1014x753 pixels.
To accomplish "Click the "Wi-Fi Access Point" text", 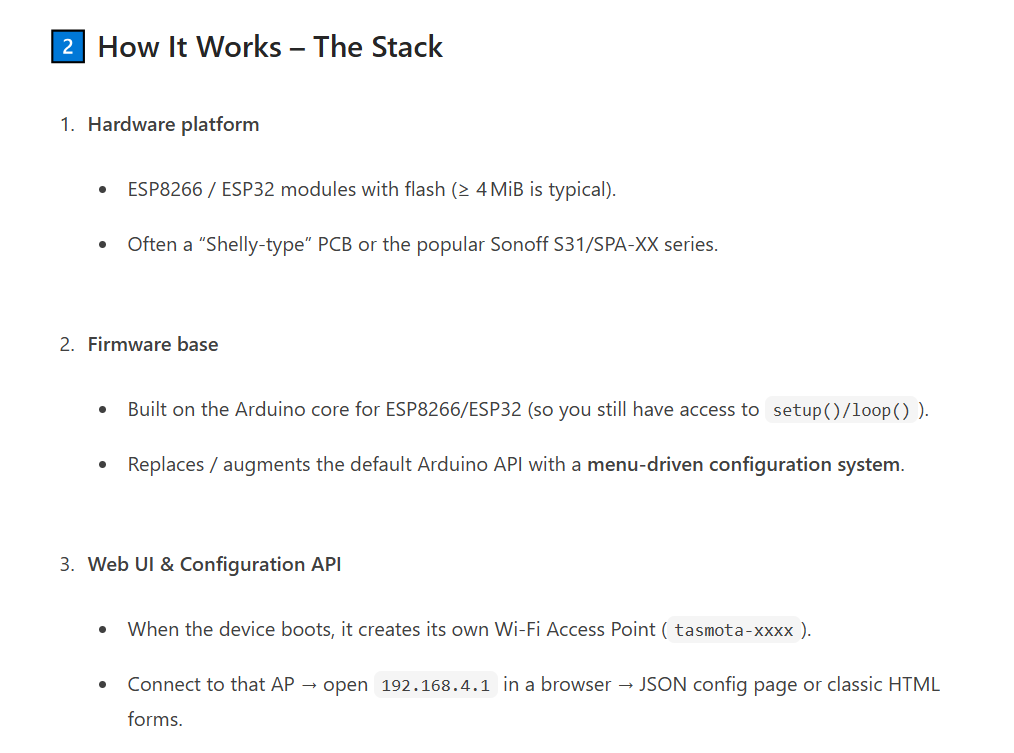I will point(574,629).
